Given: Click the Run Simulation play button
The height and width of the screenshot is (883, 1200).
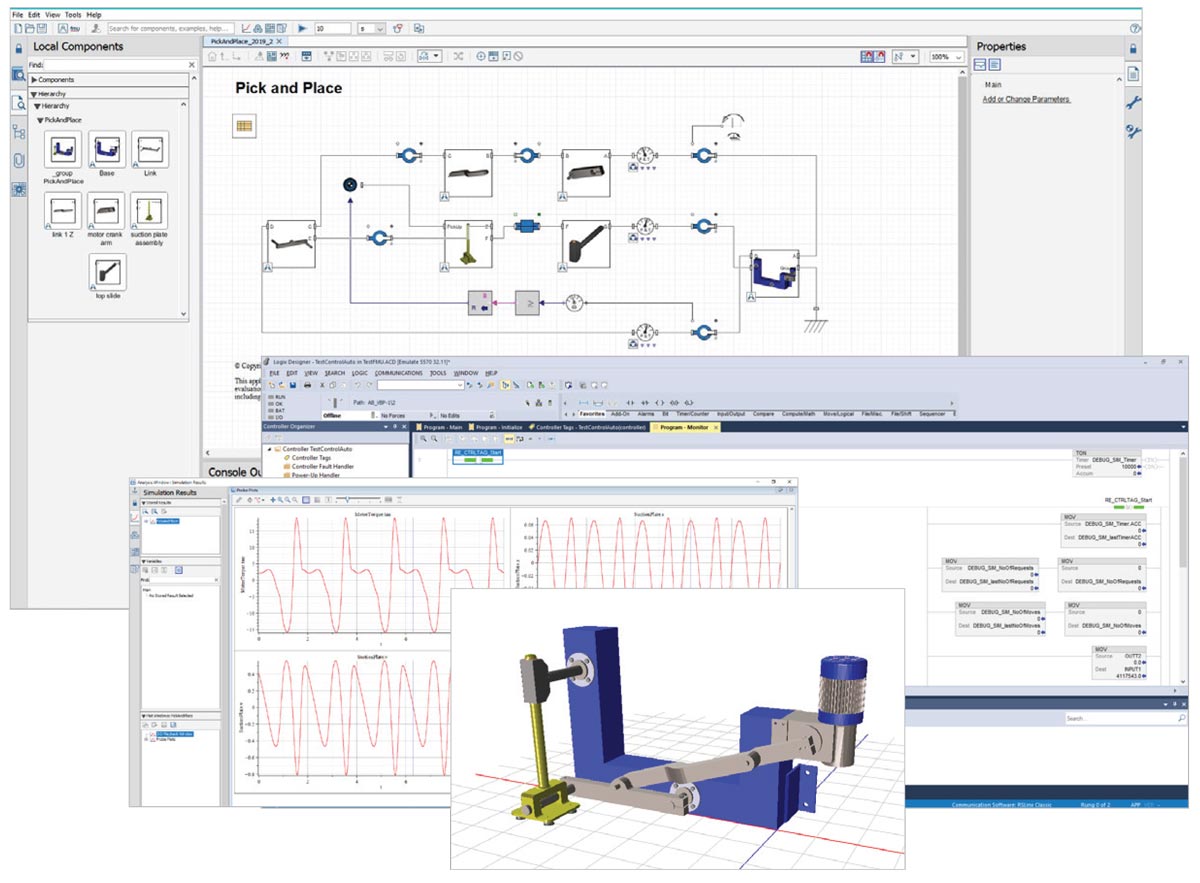Looking at the screenshot, I should click(x=302, y=29).
